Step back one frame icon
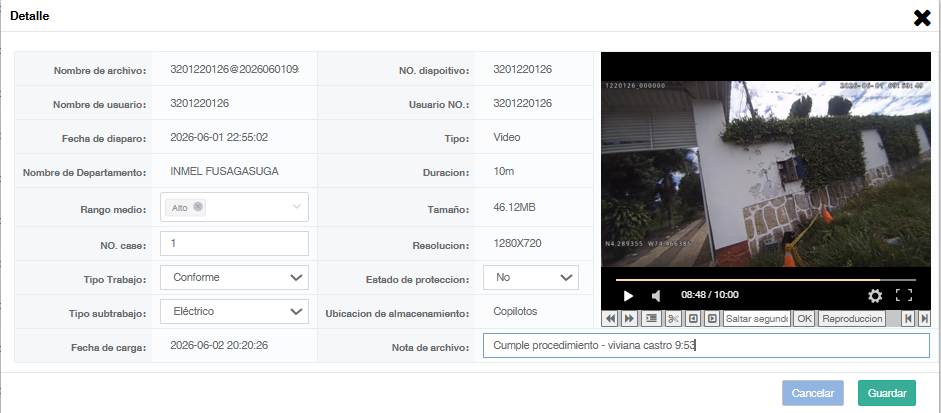The image size is (941, 413). point(693,319)
